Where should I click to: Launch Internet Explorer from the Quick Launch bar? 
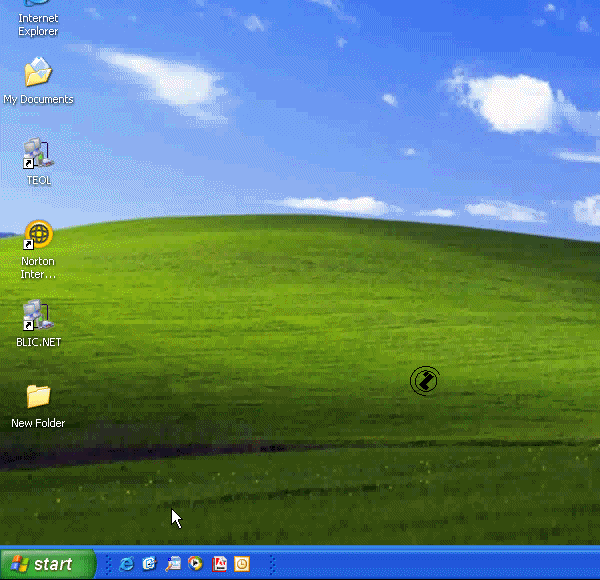click(x=126, y=564)
